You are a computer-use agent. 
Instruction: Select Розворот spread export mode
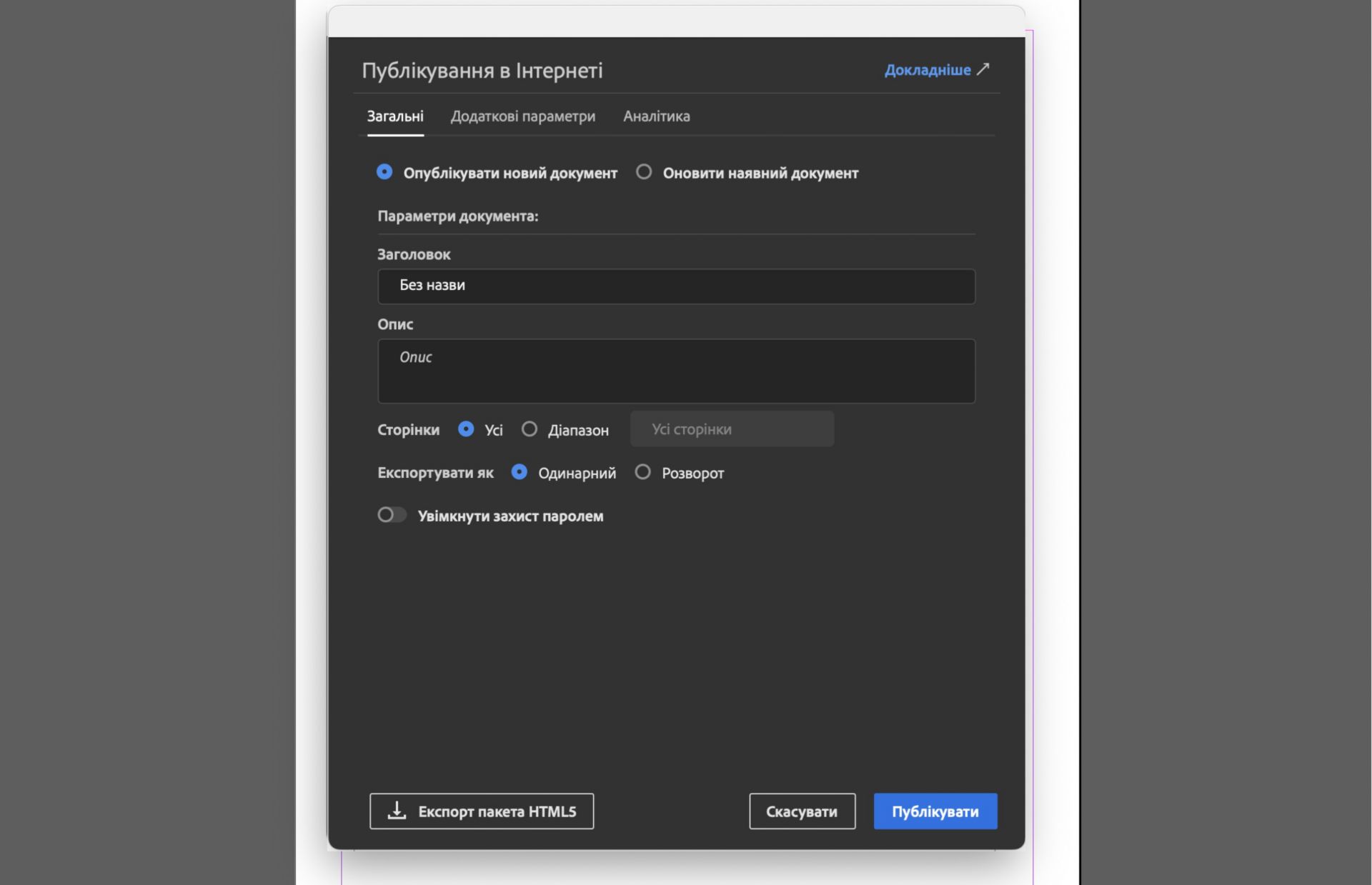pos(643,472)
